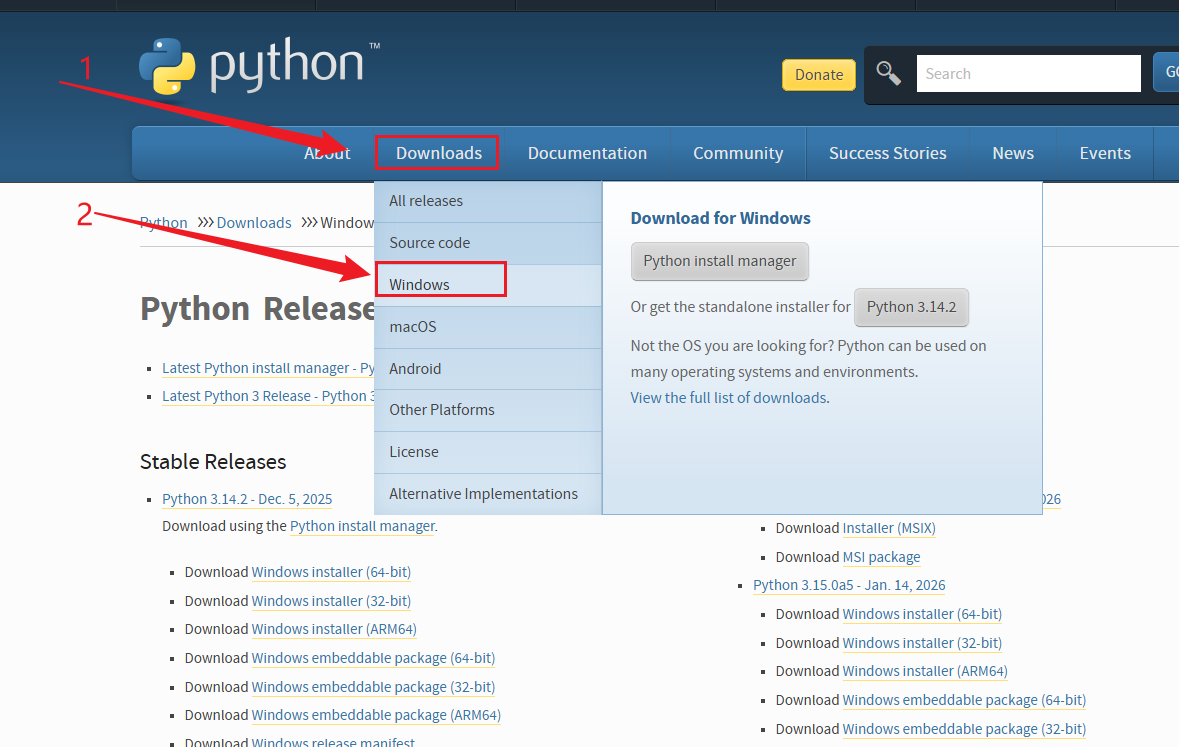Download 3.15.0a5 Windows installer (32-bit)
1179x747 pixels.
click(922, 643)
